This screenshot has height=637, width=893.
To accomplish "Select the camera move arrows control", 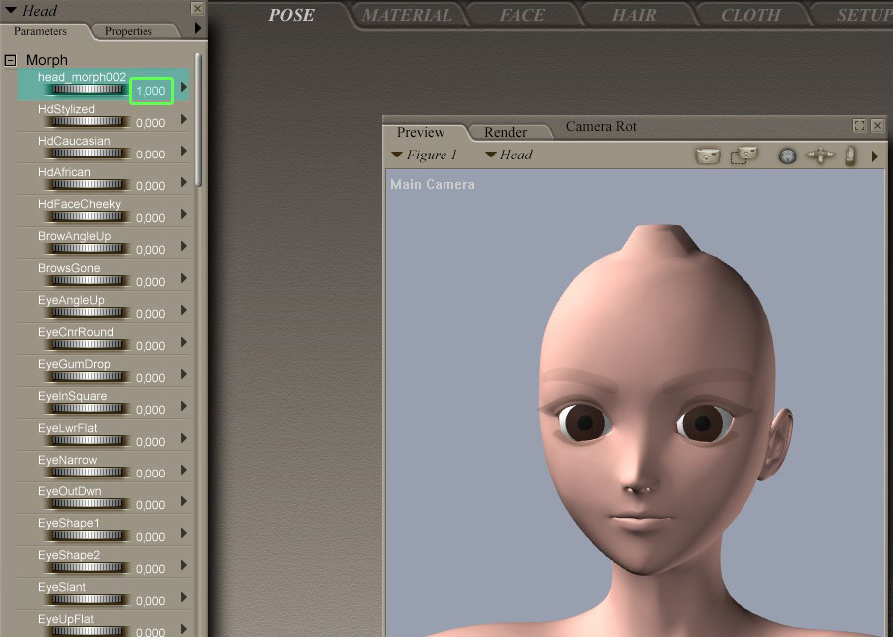I will [x=821, y=155].
